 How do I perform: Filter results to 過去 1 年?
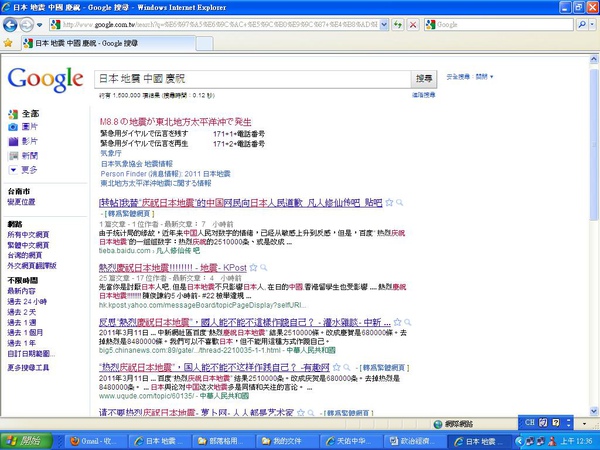click(x=22, y=343)
